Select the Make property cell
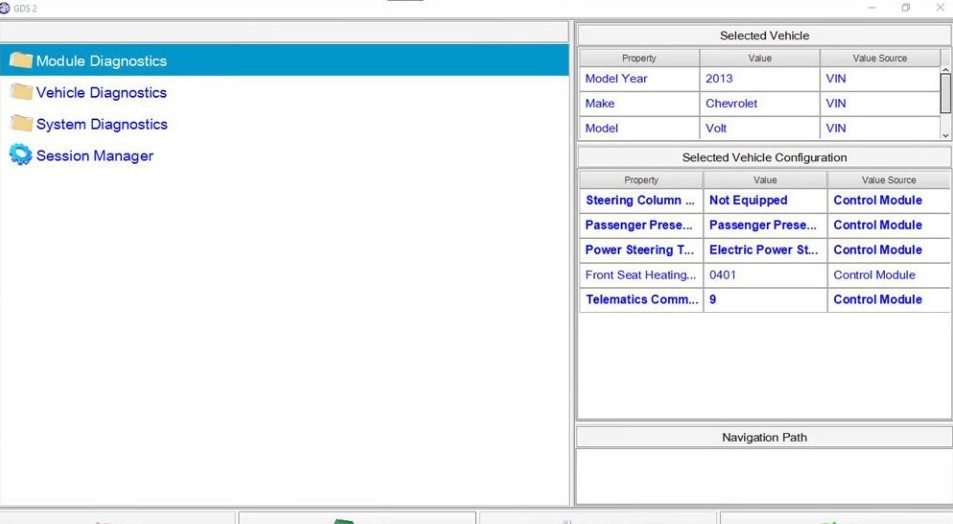 click(x=639, y=103)
